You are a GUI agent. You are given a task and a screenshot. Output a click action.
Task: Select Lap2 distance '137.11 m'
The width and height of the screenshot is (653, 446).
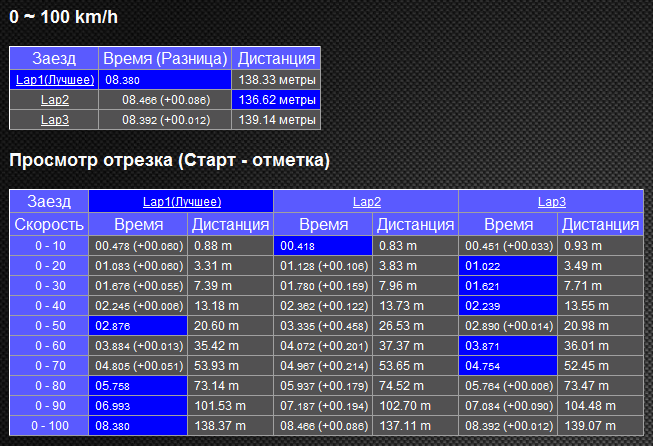[416, 426]
